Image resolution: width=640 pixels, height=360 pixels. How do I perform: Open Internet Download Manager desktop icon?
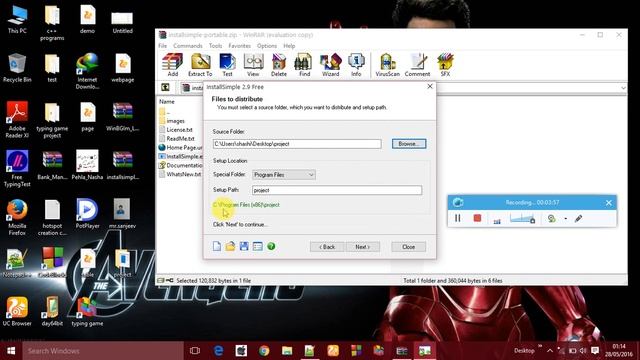pyautogui.click(x=87, y=71)
